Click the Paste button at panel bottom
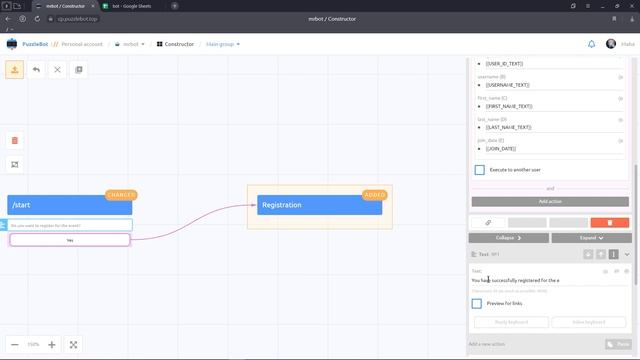640x360 pixels. (618, 344)
